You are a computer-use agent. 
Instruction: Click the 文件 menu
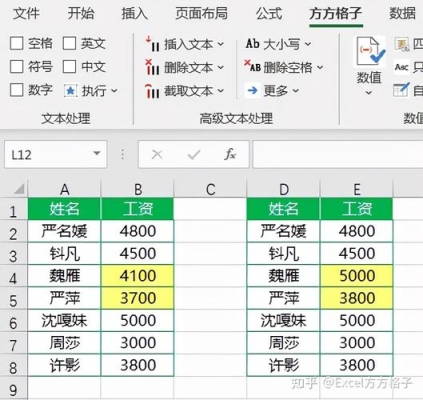[x=26, y=14]
